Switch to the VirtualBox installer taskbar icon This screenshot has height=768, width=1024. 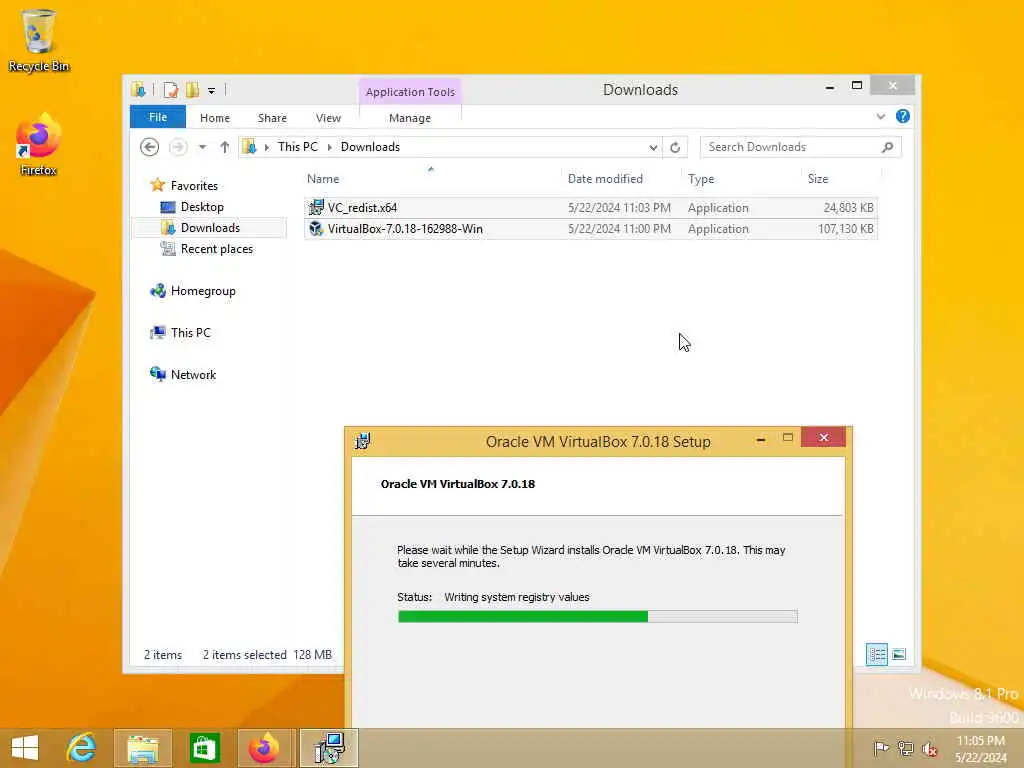tap(329, 748)
